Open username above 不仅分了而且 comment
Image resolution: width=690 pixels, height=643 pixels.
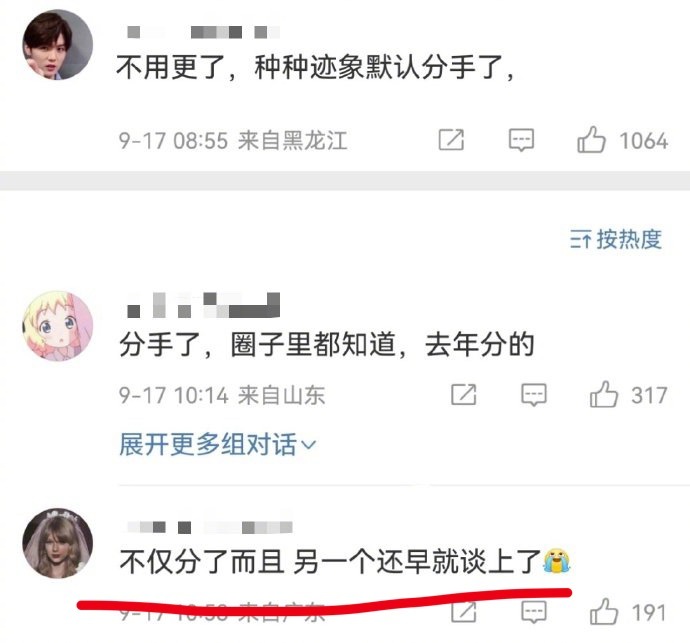tap(210, 527)
